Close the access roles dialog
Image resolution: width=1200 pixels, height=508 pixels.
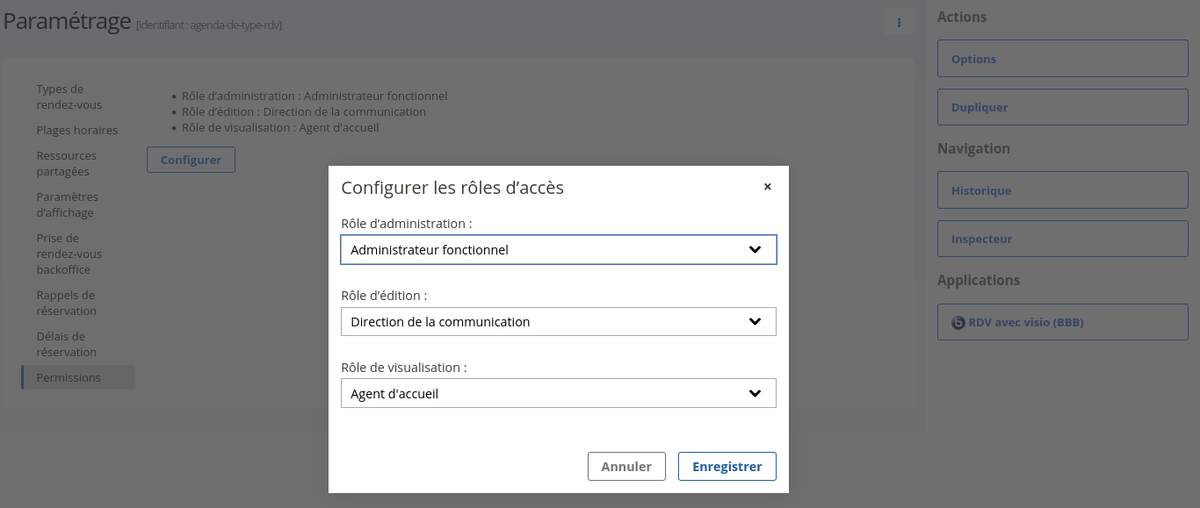767,187
